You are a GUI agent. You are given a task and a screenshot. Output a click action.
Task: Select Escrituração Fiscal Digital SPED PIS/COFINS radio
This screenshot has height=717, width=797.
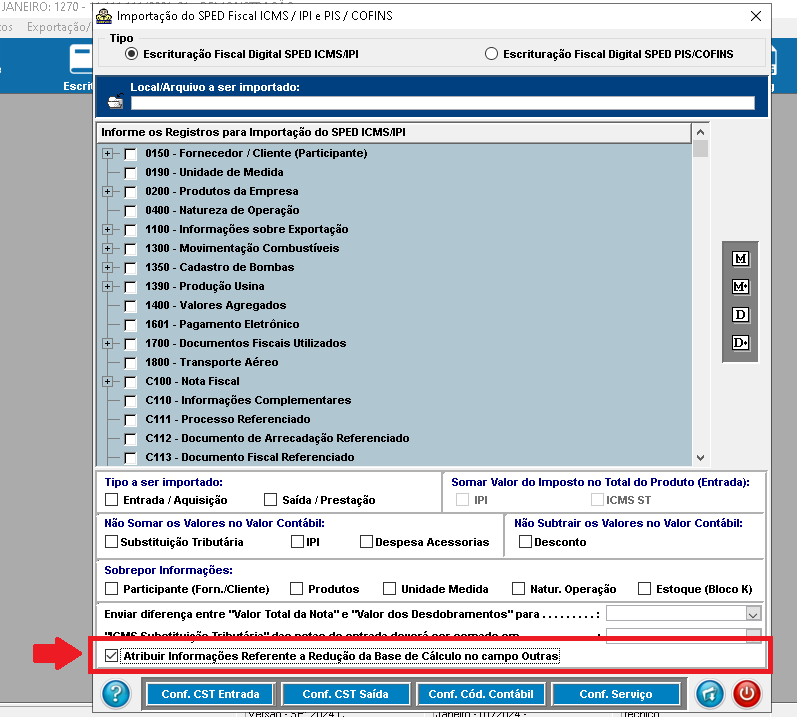coord(491,54)
